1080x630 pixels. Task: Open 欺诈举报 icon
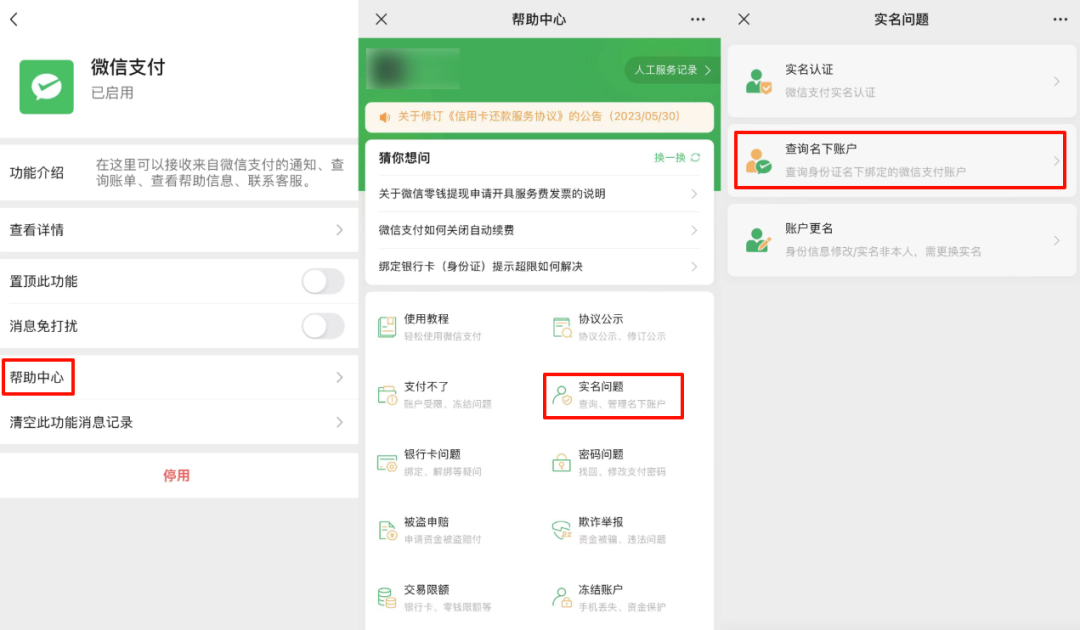[x=562, y=530]
